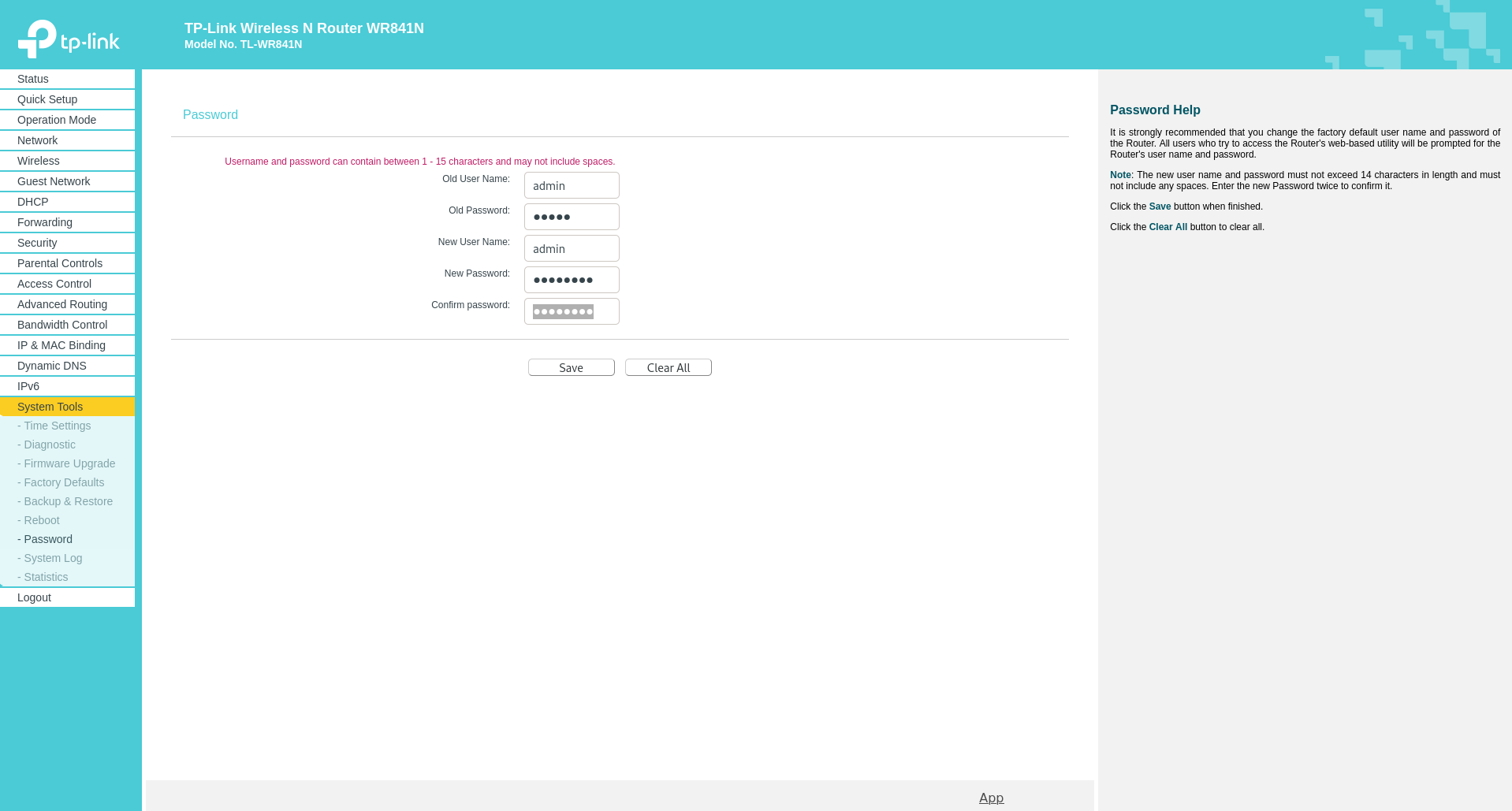Open Guest Network settings
This screenshot has height=811, width=1512.
click(67, 181)
